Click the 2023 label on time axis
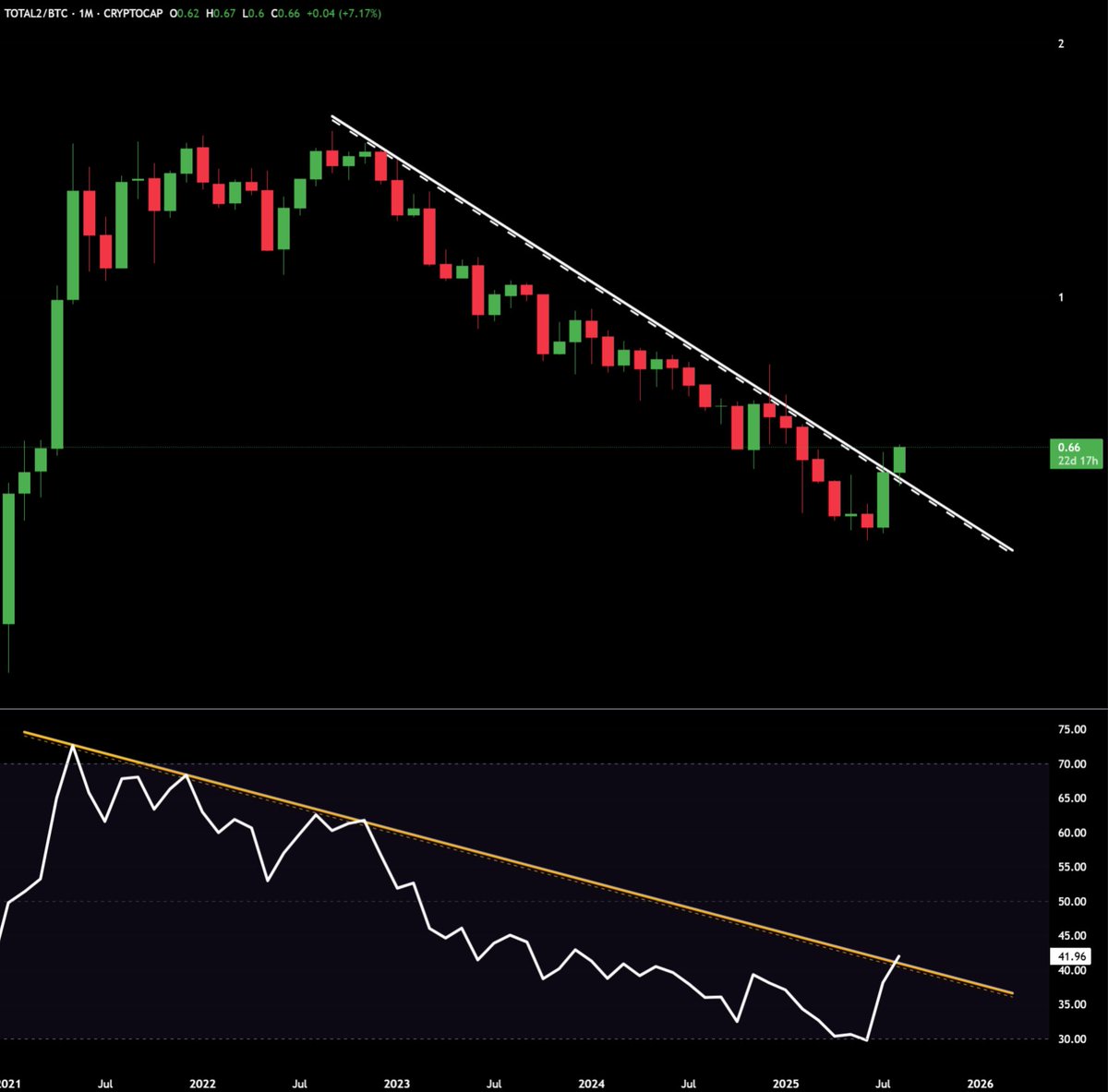Screen dimensions: 1108x1092 pyautogui.click(x=397, y=1084)
